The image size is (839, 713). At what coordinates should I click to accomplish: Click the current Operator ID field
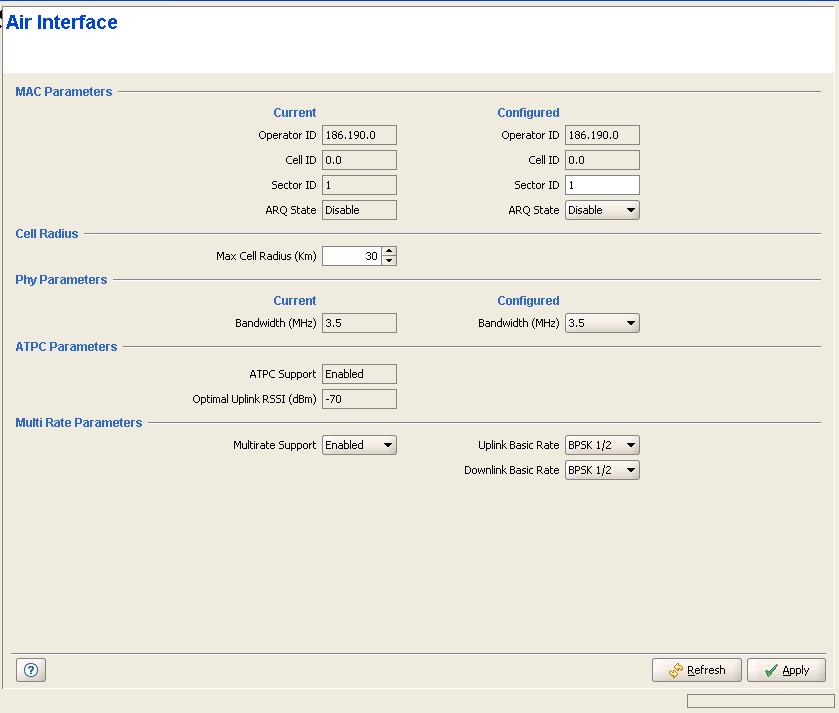[x=359, y=135]
